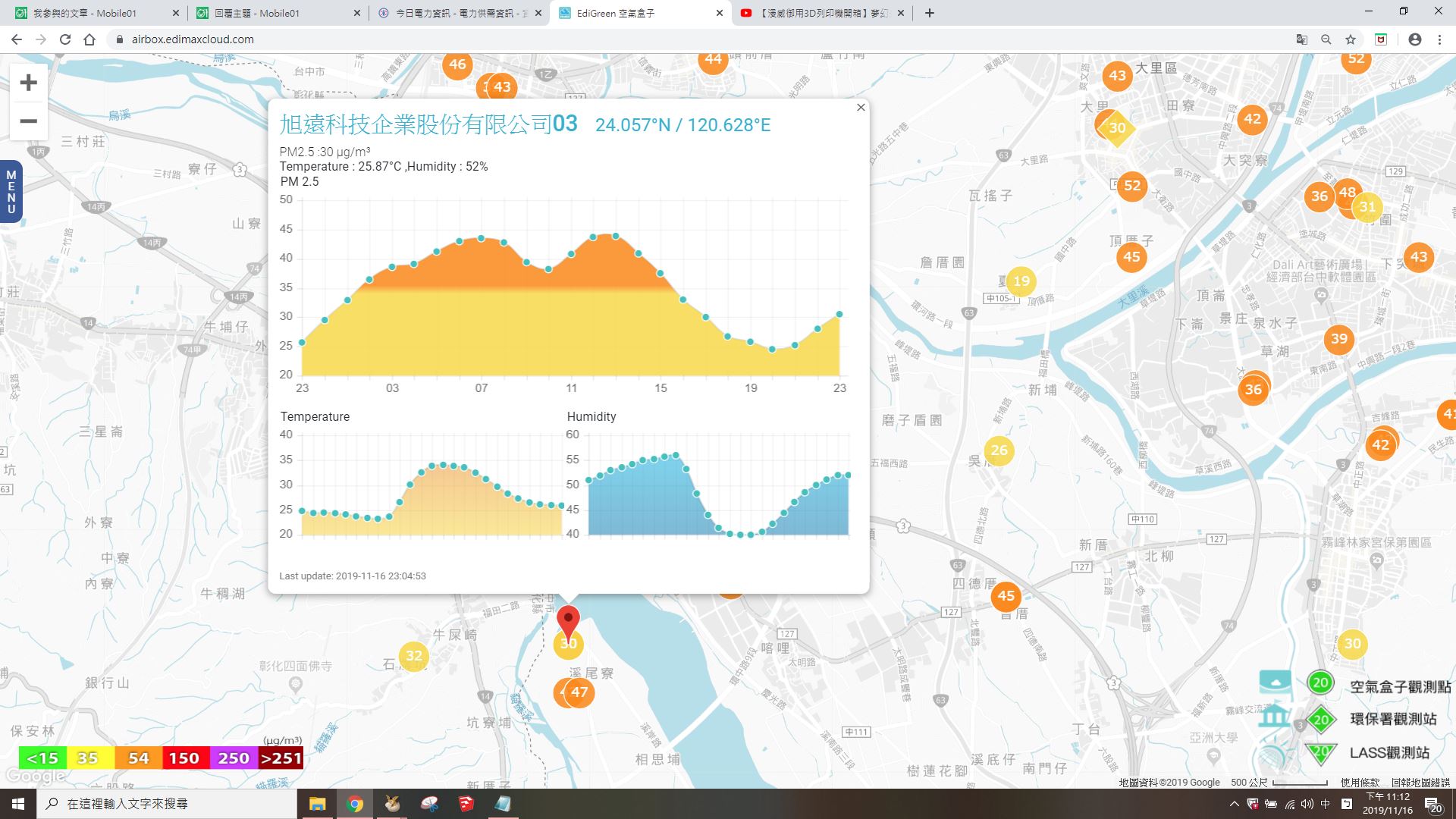Zoom in on the map with plus button

coord(28,83)
